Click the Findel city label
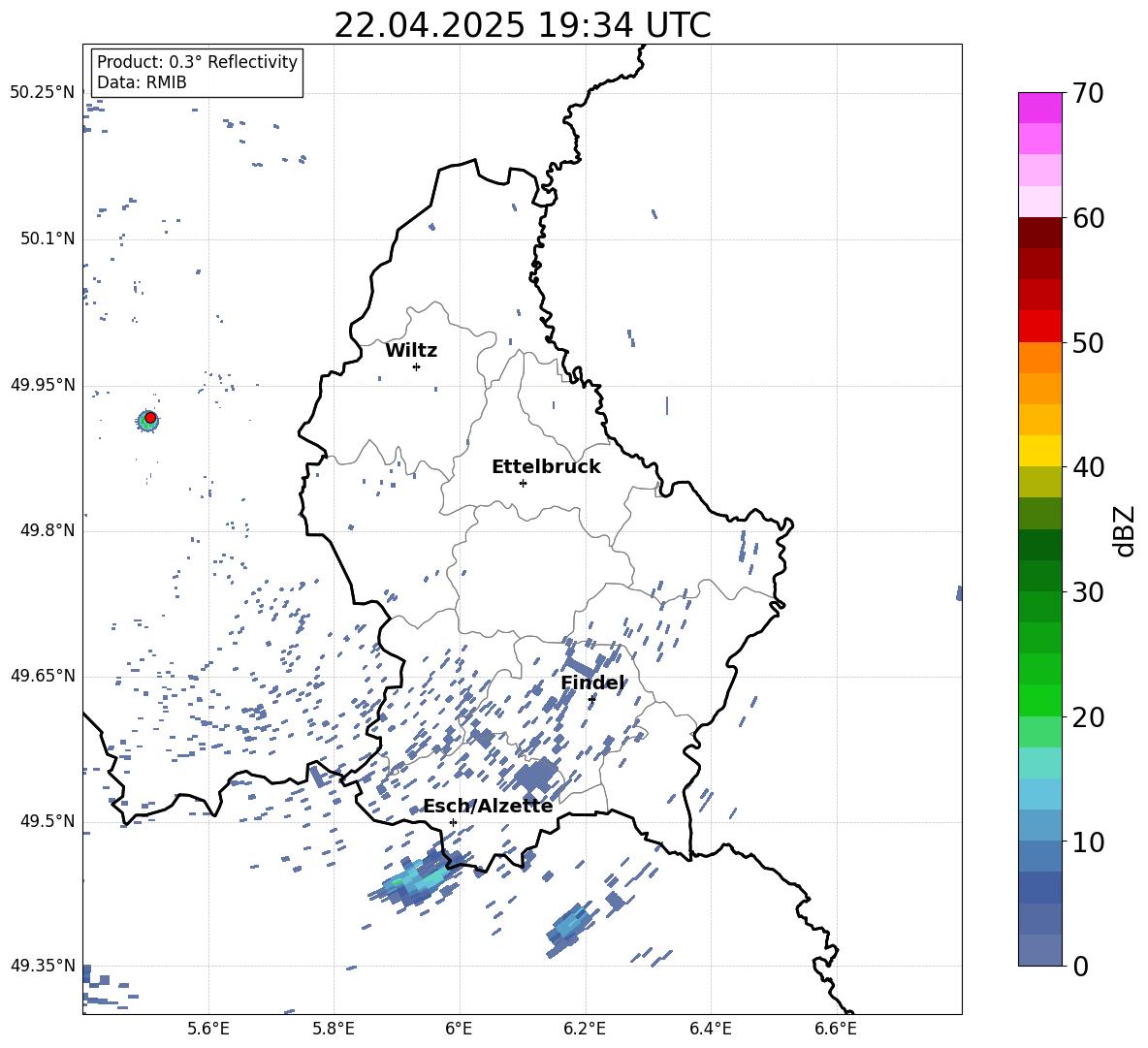Image resolution: width=1148 pixels, height=1048 pixels. (592, 683)
